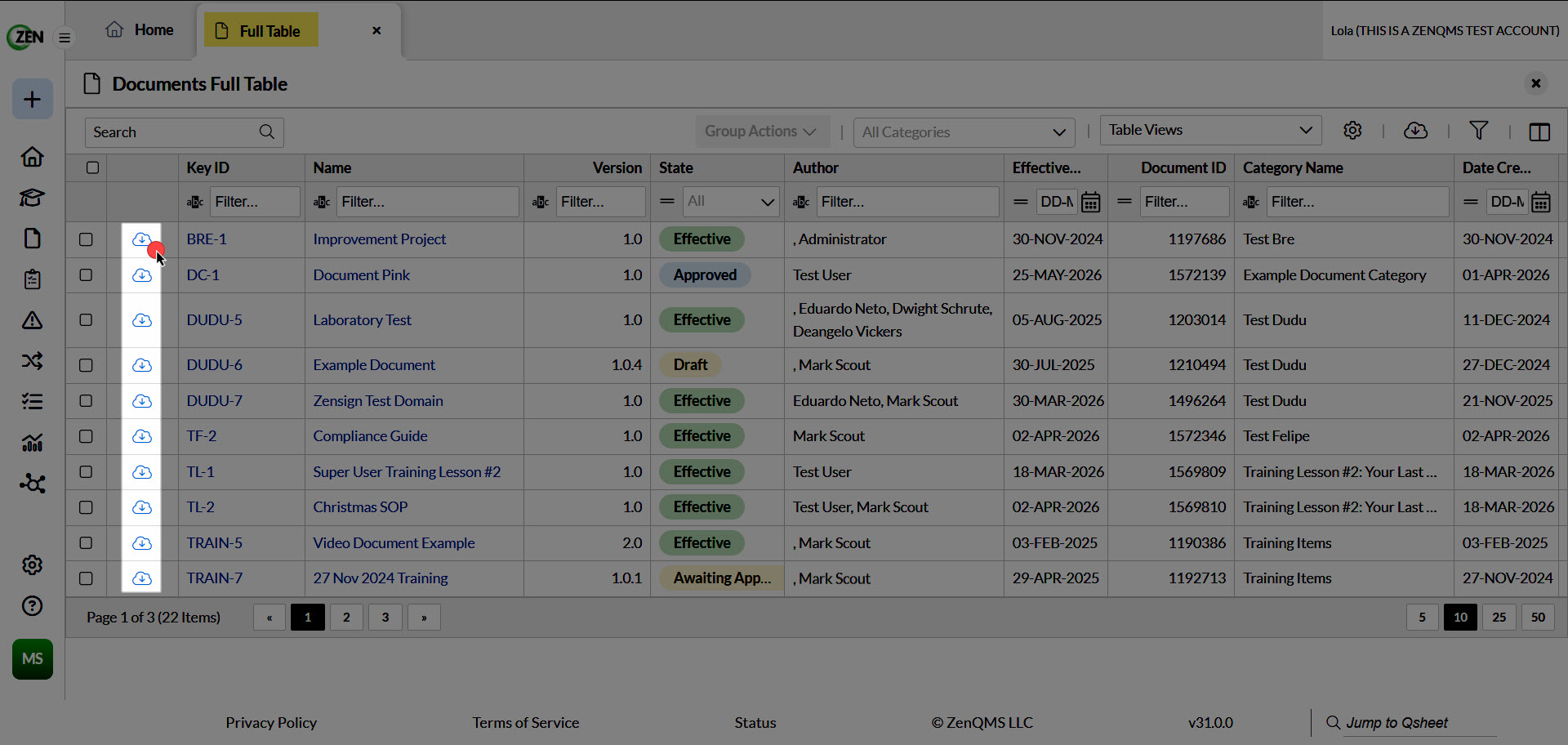Screen dimensions: 1568x745
Task: Change Key ID filter operator
Action: tap(195, 202)
